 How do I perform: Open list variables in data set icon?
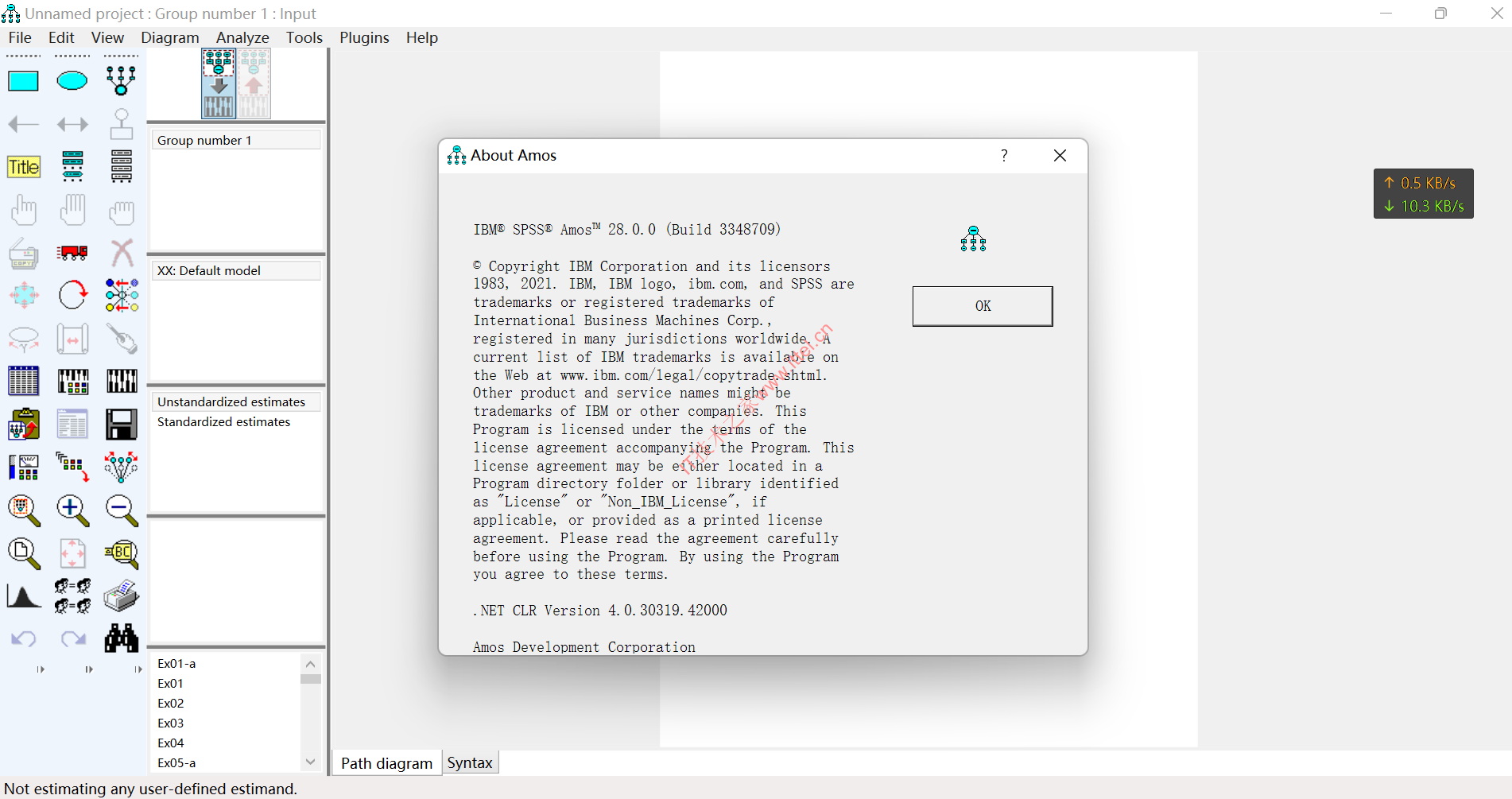(121, 167)
